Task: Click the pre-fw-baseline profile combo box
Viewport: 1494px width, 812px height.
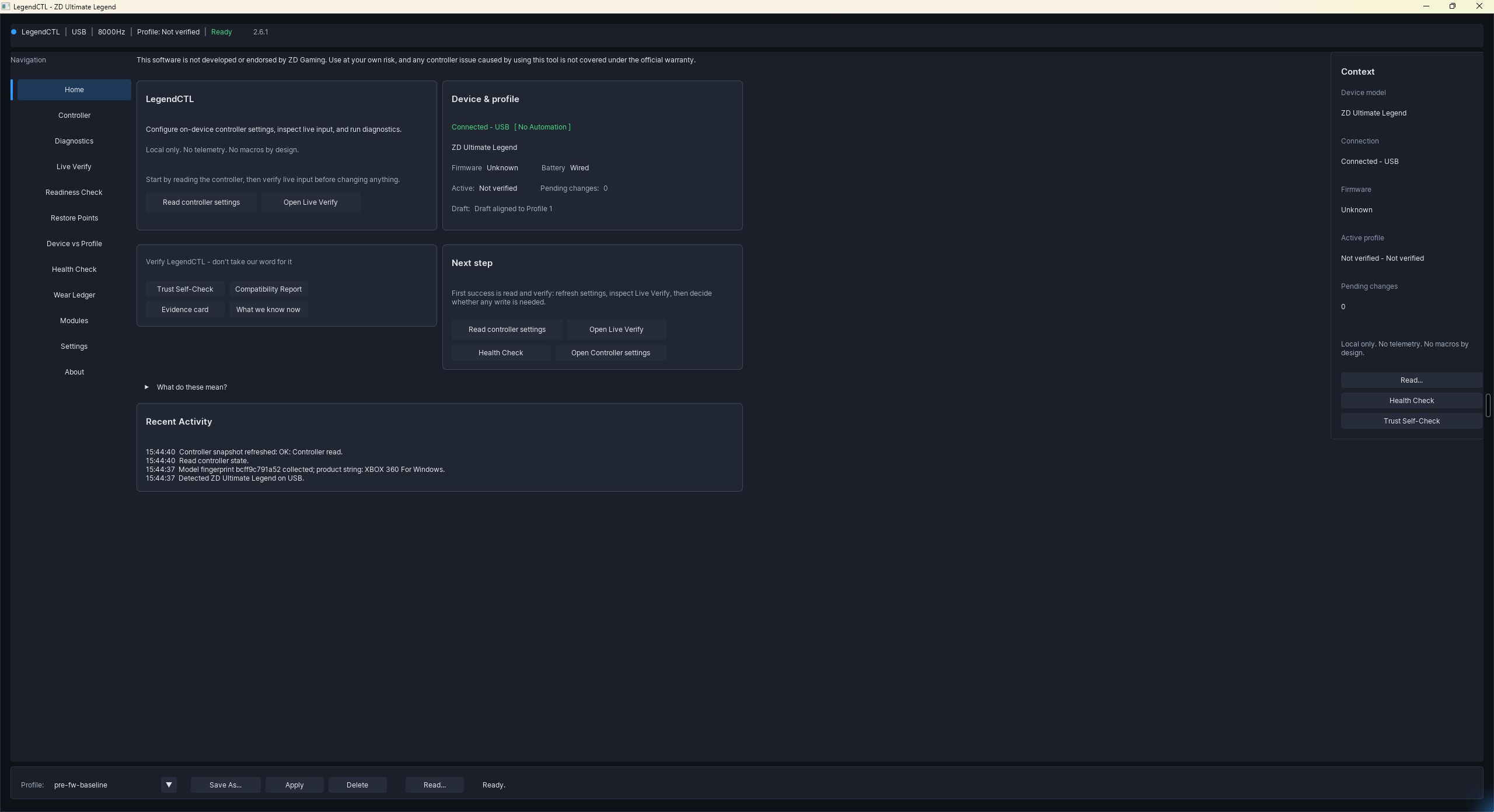Action: pyautogui.click(x=114, y=785)
